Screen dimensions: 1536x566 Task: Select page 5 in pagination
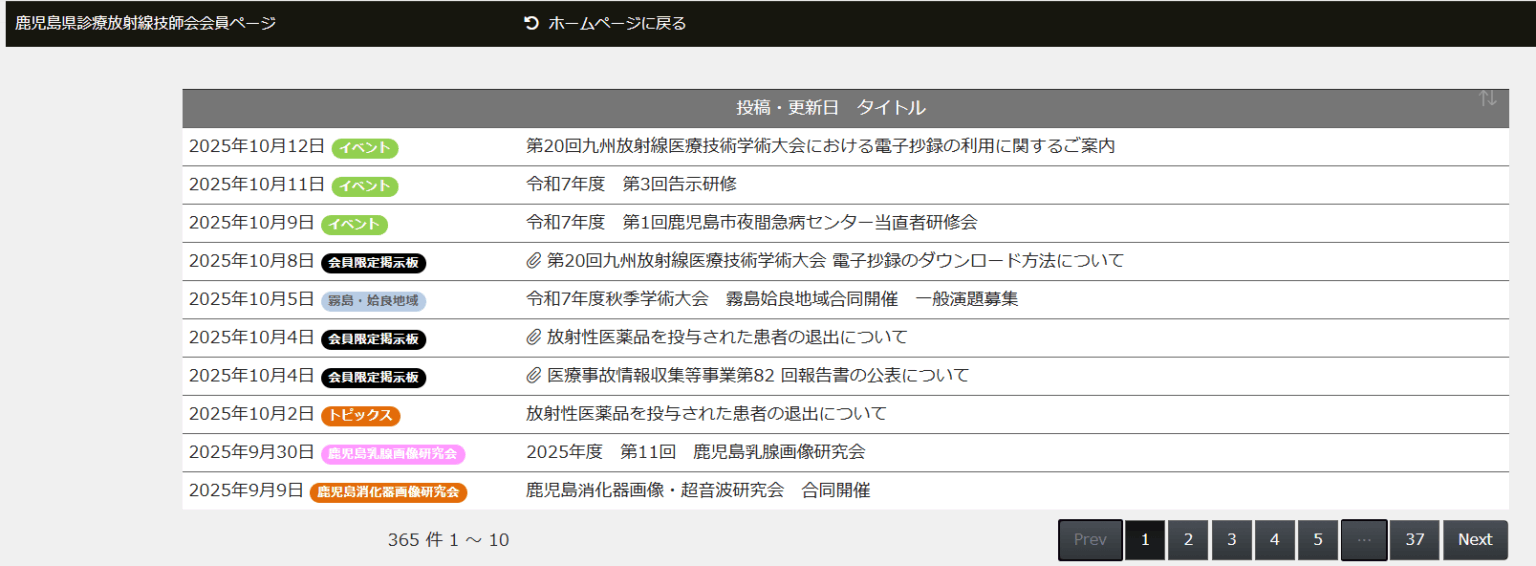tap(1318, 540)
